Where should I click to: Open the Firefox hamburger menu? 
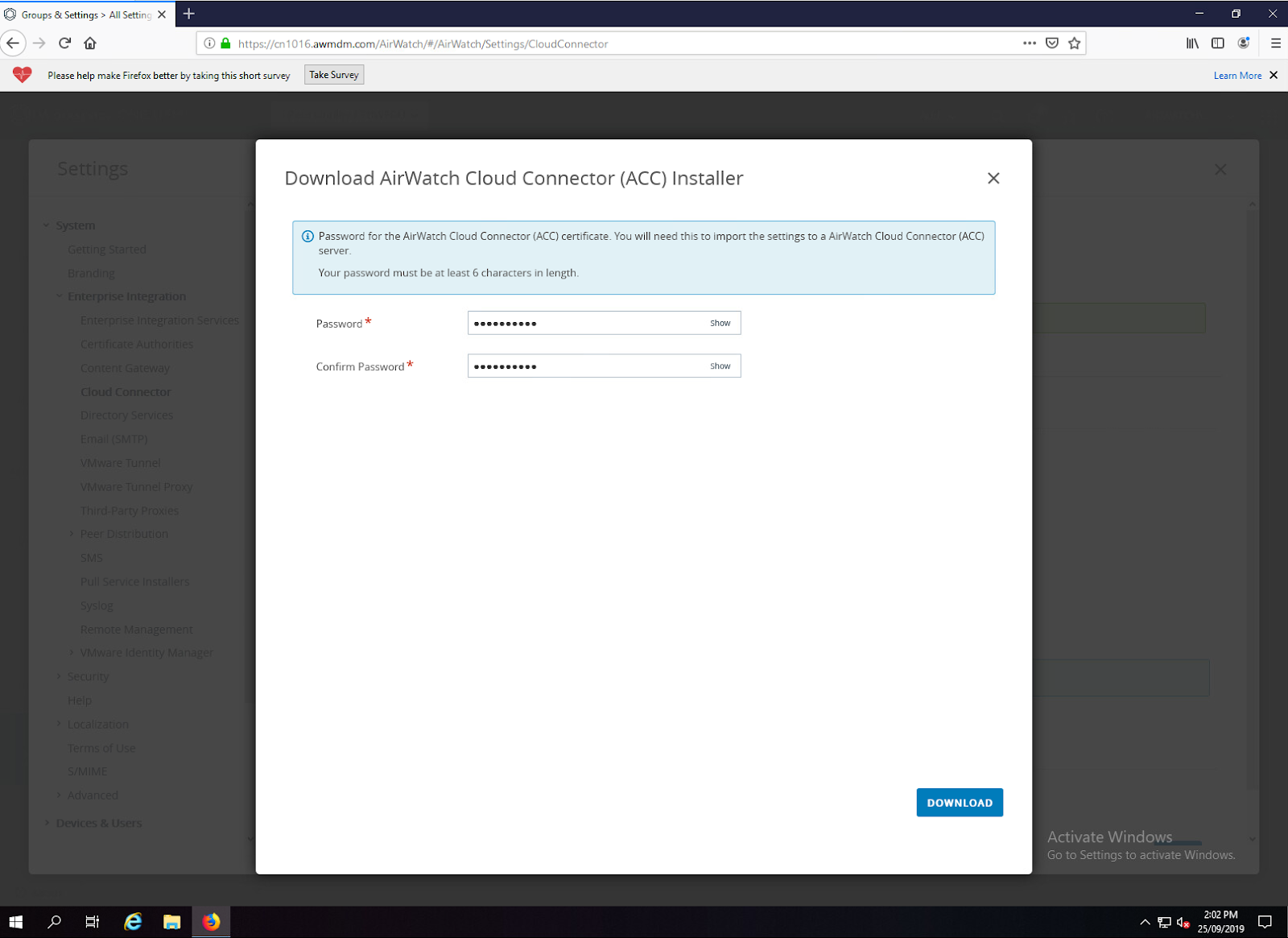click(x=1276, y=43)
